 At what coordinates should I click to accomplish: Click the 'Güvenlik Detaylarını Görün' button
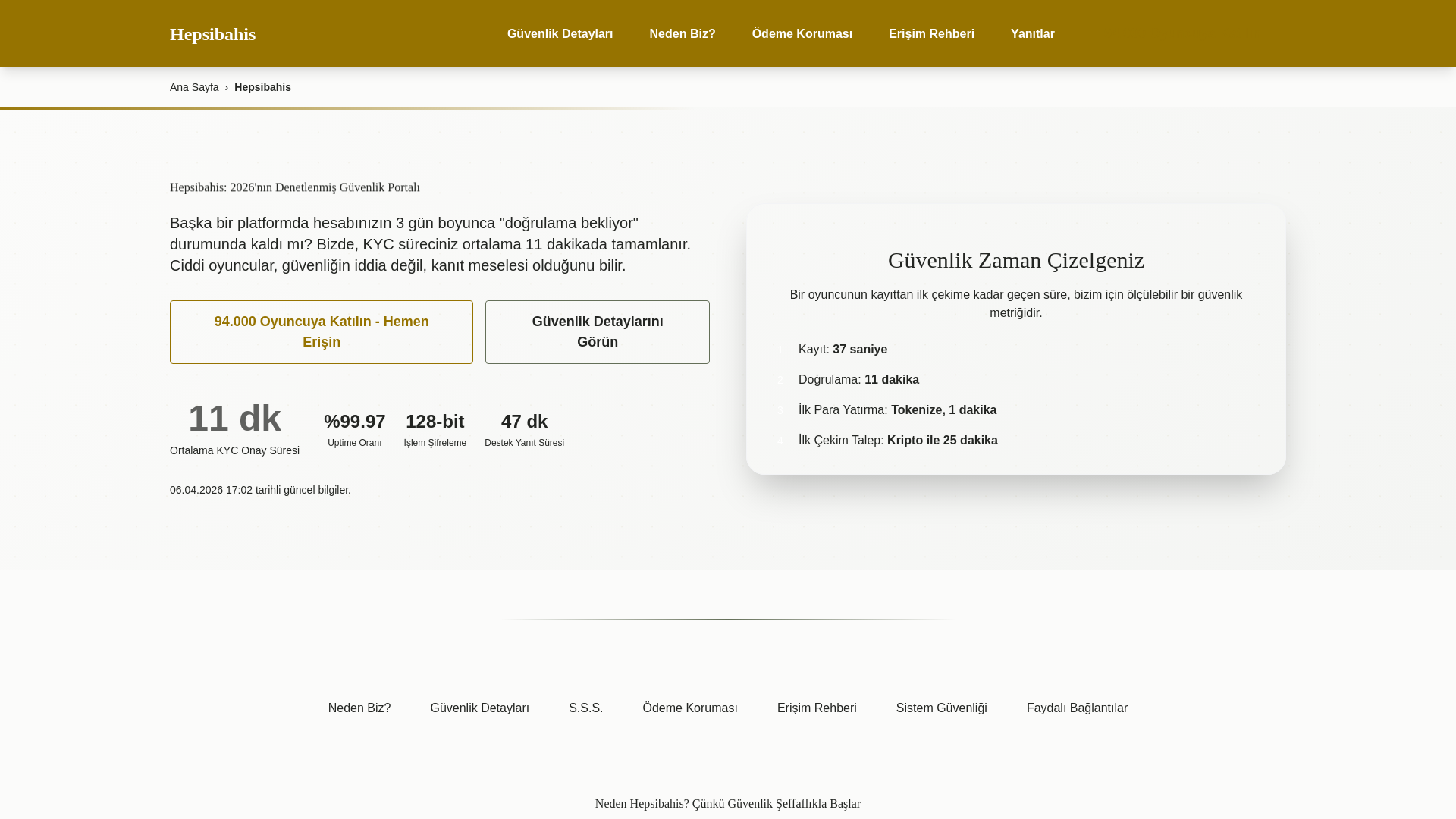[x=598, y=332]
